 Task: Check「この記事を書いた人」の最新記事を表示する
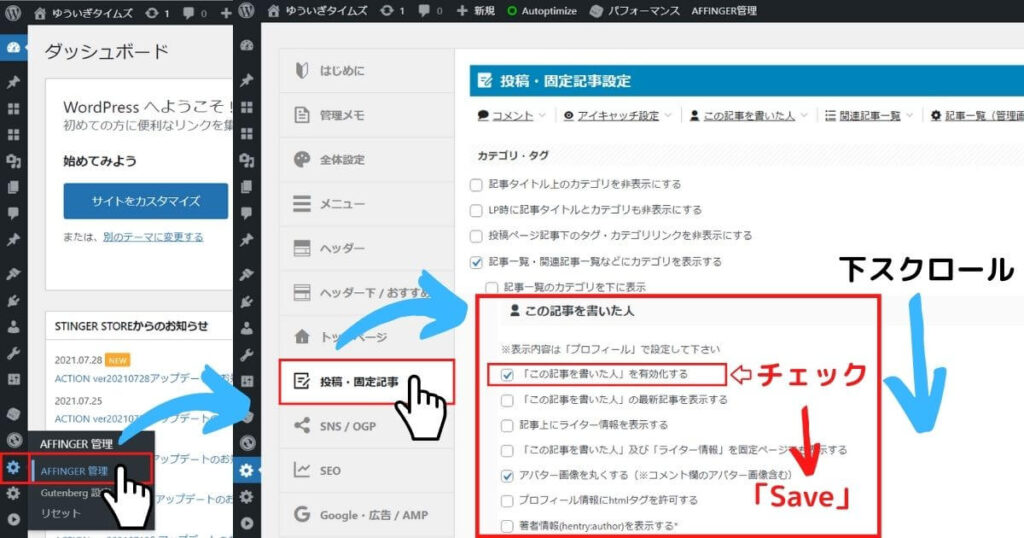point(507,400)
